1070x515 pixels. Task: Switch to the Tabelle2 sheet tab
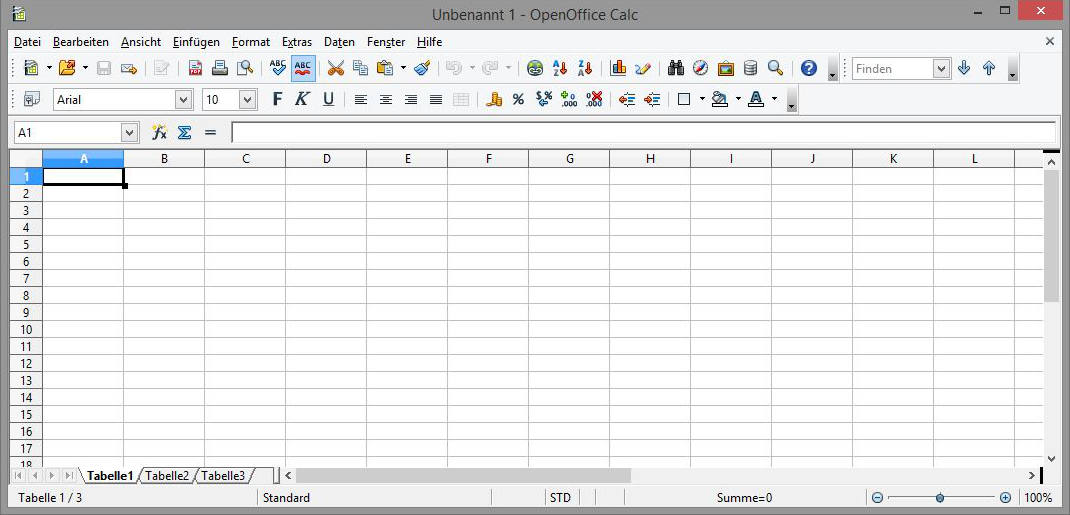[x=167, y=476]
